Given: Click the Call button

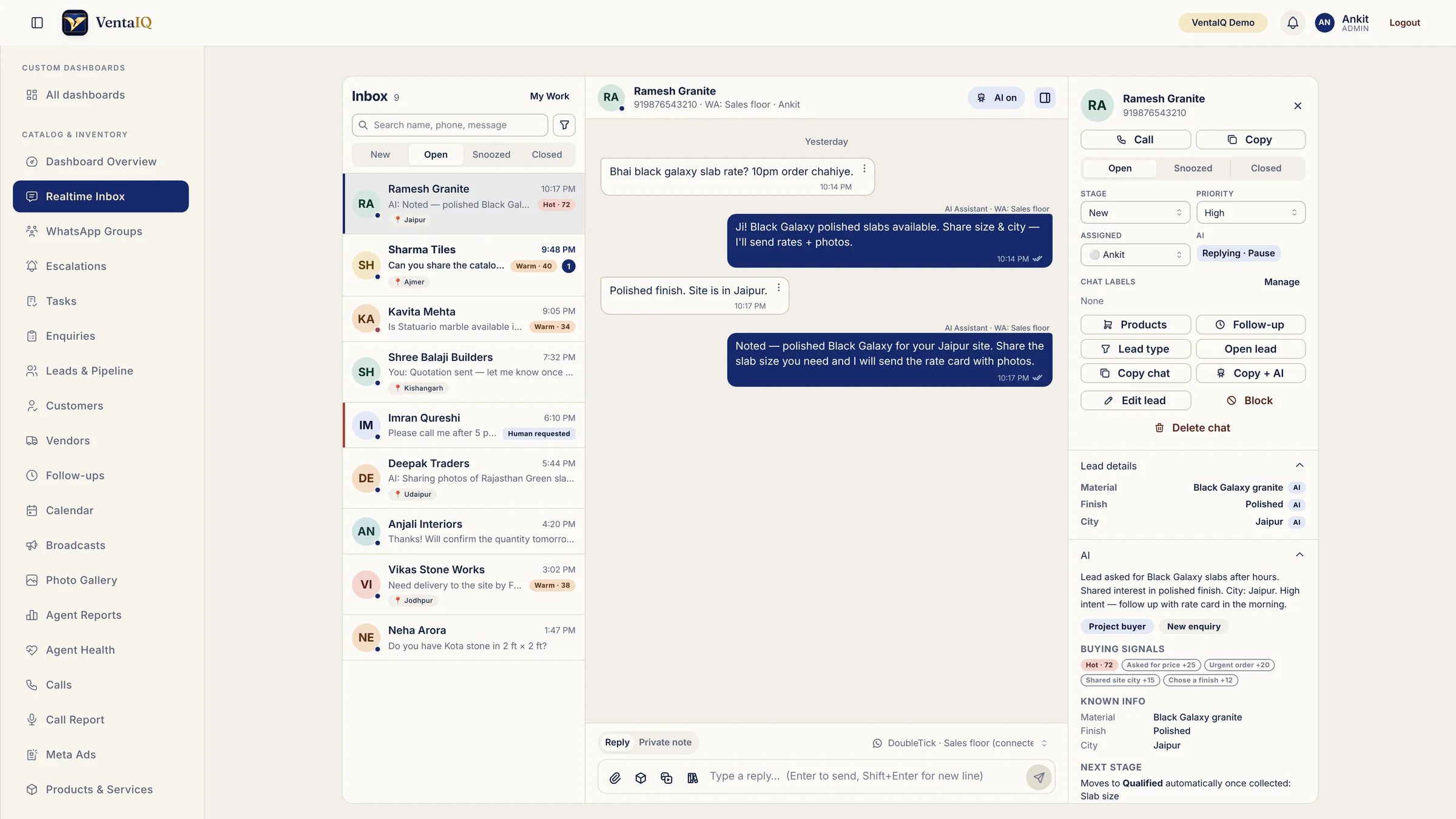Looking at the screenshot, I should tap(1135, 140).
